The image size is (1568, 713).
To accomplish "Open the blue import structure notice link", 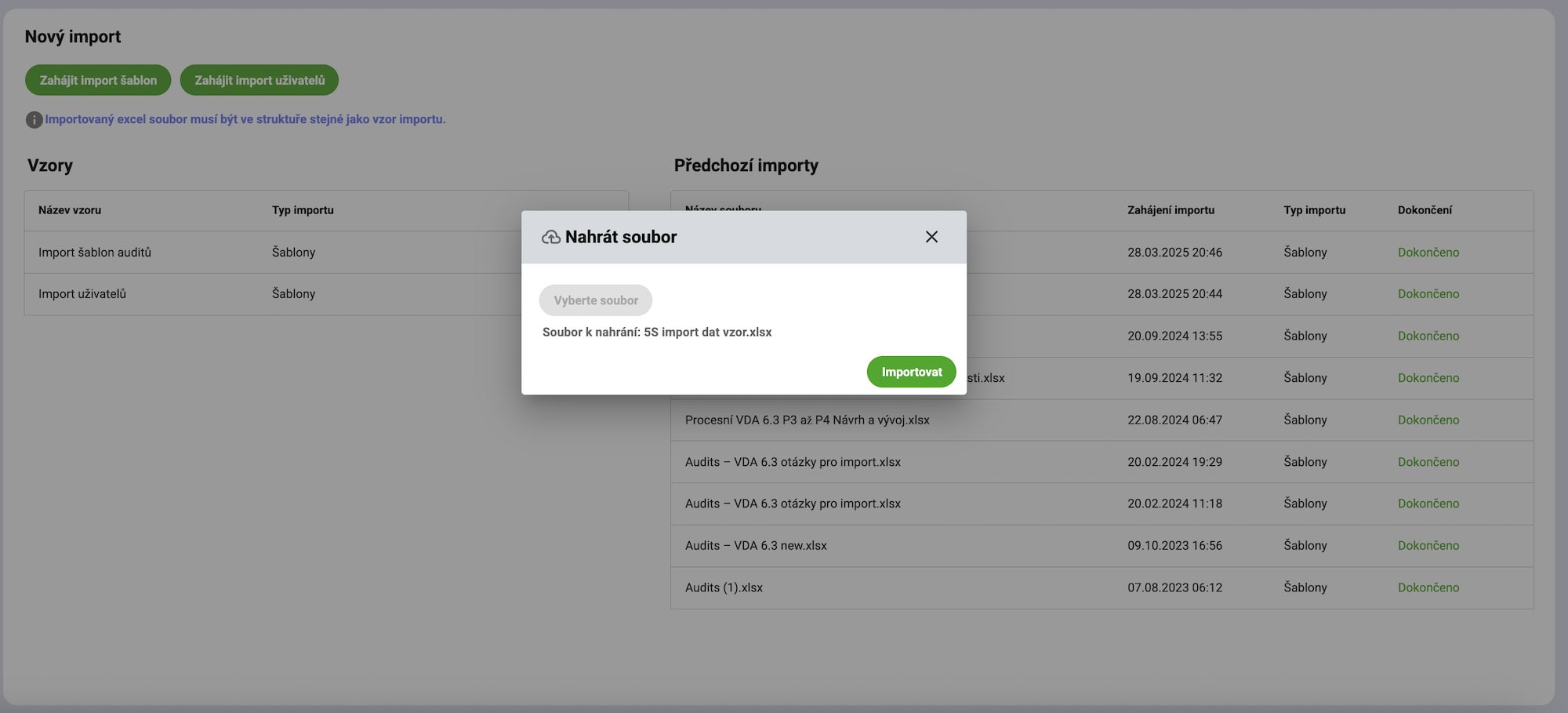I will click(x=245, y=119).
